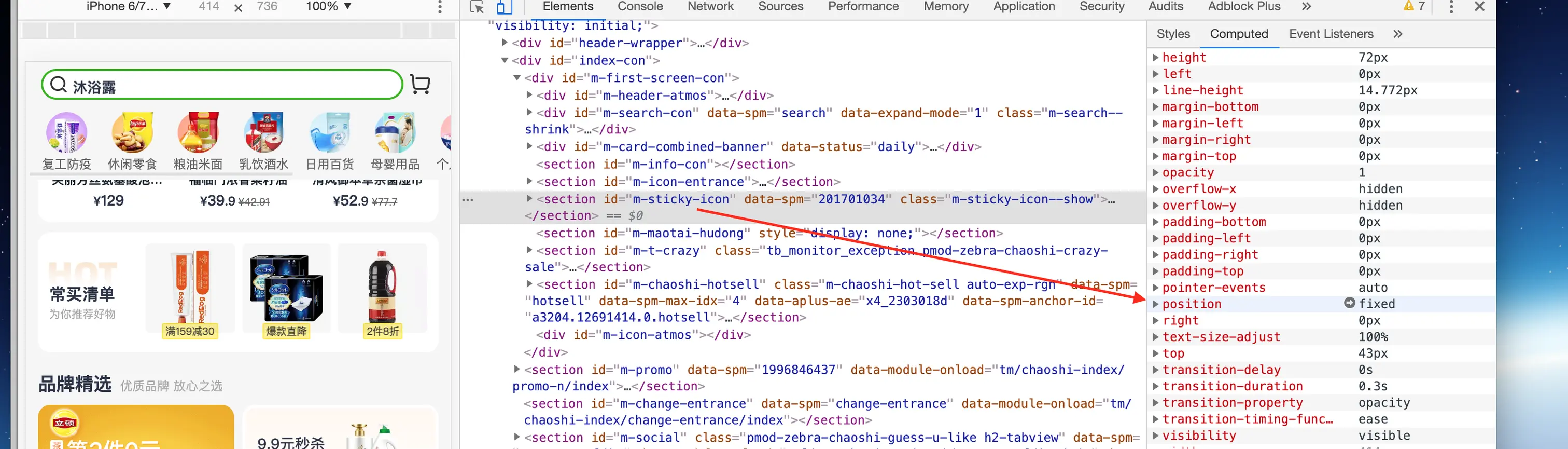Viewport: 1568px width, 449px height.
Task: Collapse the m-first-screen-con div node
Action: point(516,78)
